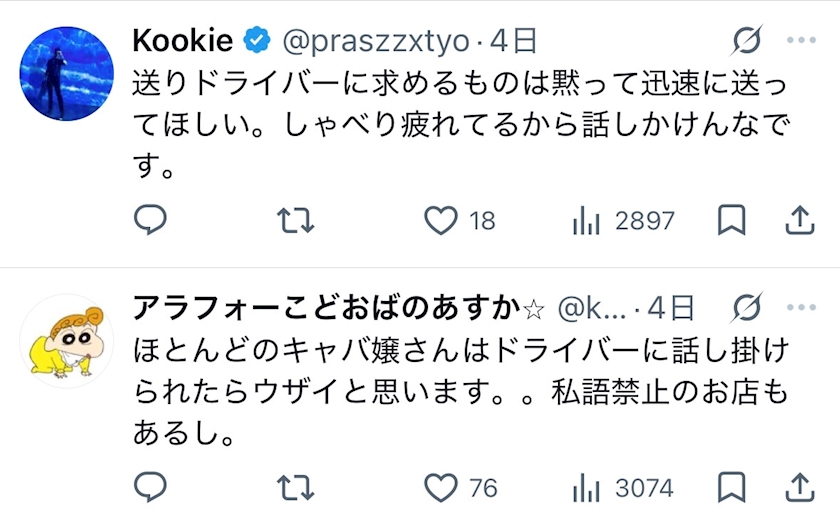The image size is (840, 514).
Task: Open more options on second tweet
Action: coord(802,309)
